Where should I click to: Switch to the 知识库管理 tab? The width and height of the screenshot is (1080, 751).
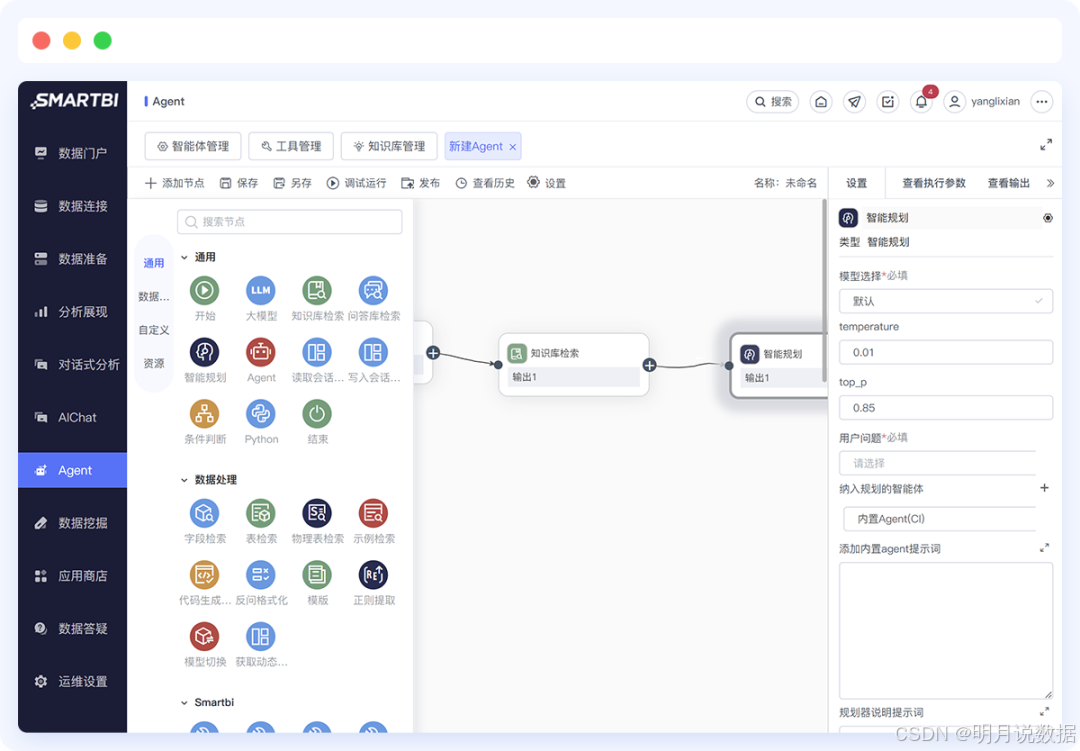click(389, 146)
